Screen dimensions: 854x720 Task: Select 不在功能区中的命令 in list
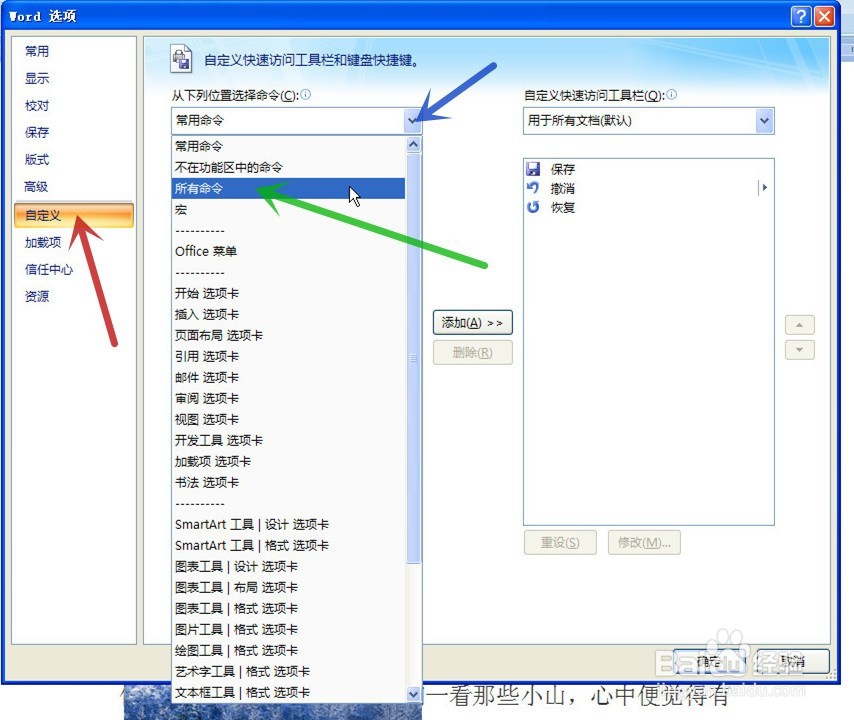[x=288, y=167]
